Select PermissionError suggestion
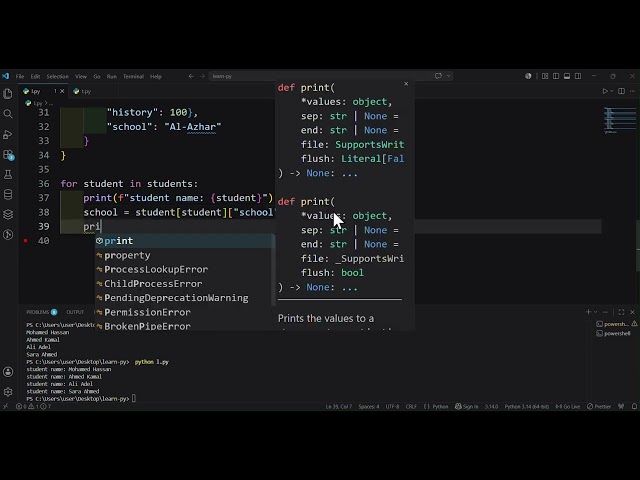 (x=184, y=312)
